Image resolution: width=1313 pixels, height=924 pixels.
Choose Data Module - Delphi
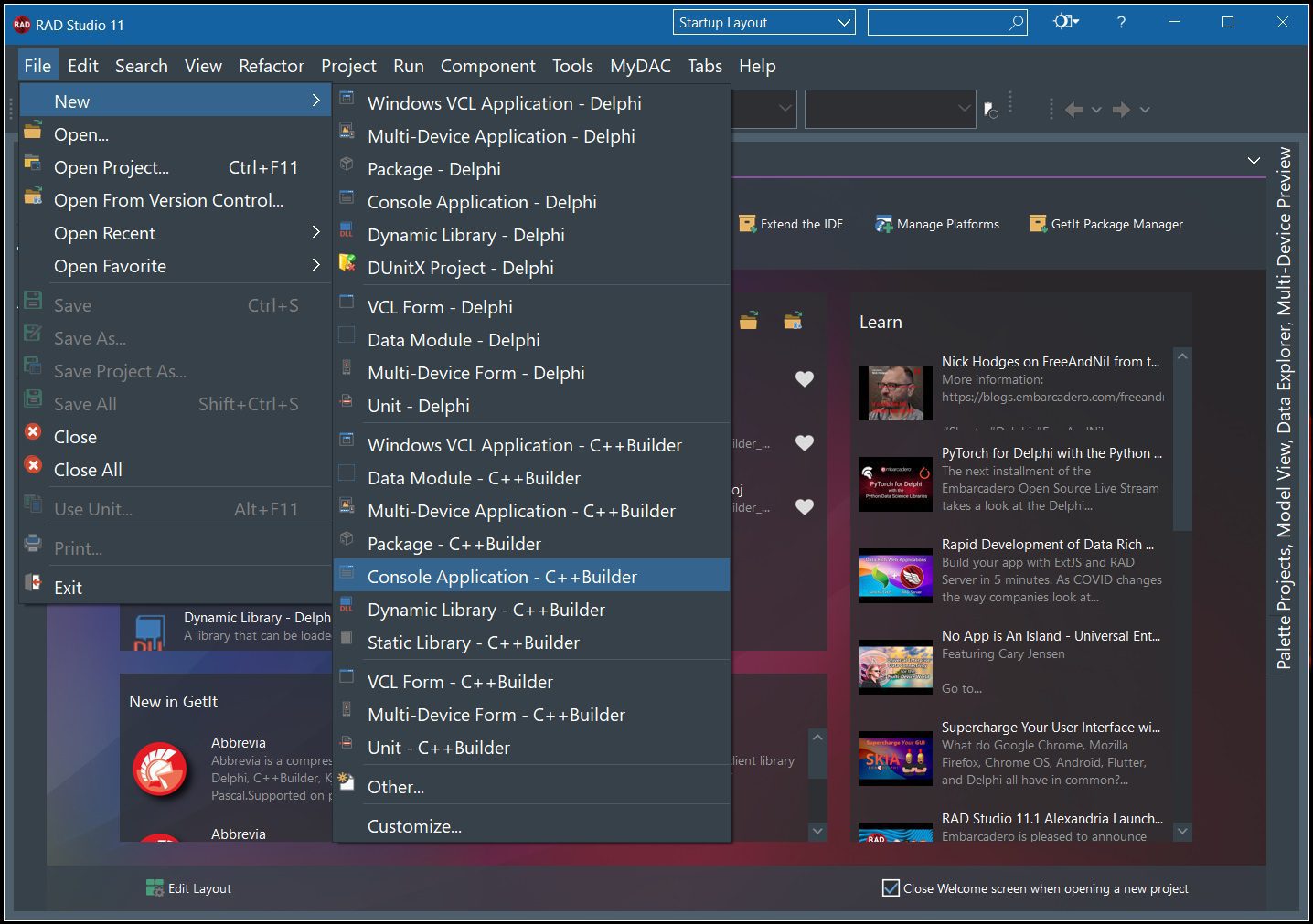coord(531,340)
